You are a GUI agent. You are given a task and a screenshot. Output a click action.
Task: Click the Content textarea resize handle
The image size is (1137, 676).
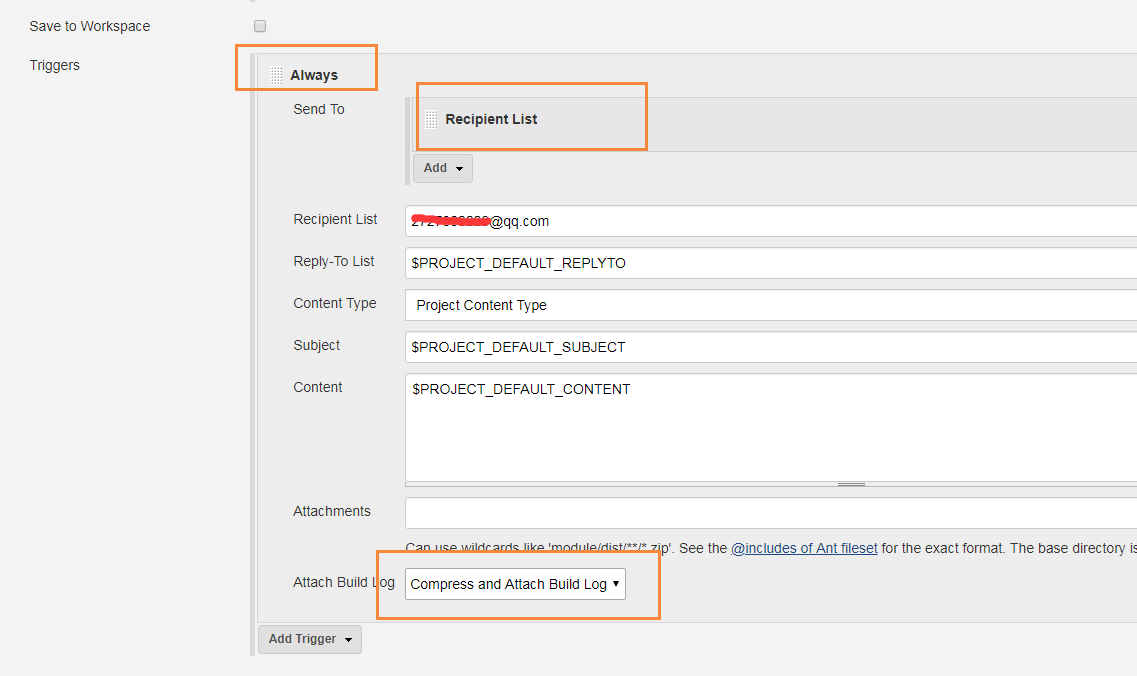[x=851, y=484]
